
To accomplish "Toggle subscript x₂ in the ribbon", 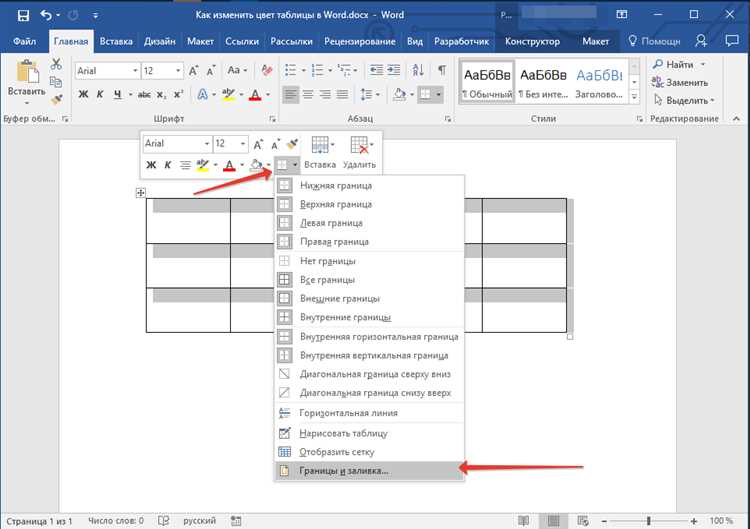I will 161,95.
